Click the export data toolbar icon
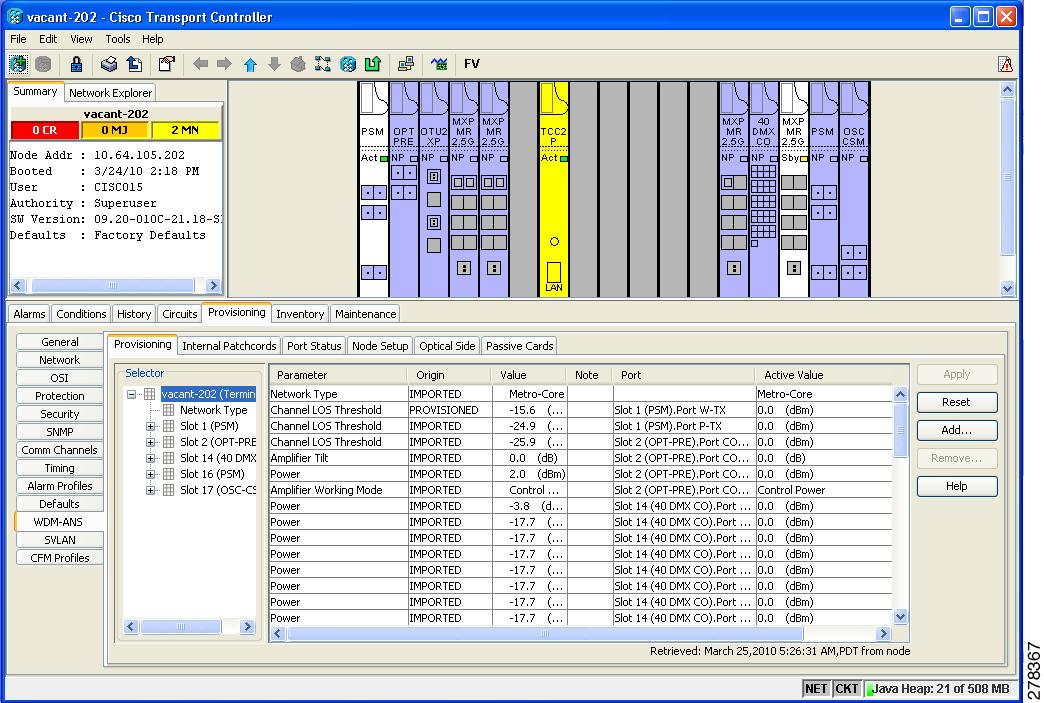This screenshot has width=1044, height=703. tap(135, 64)
